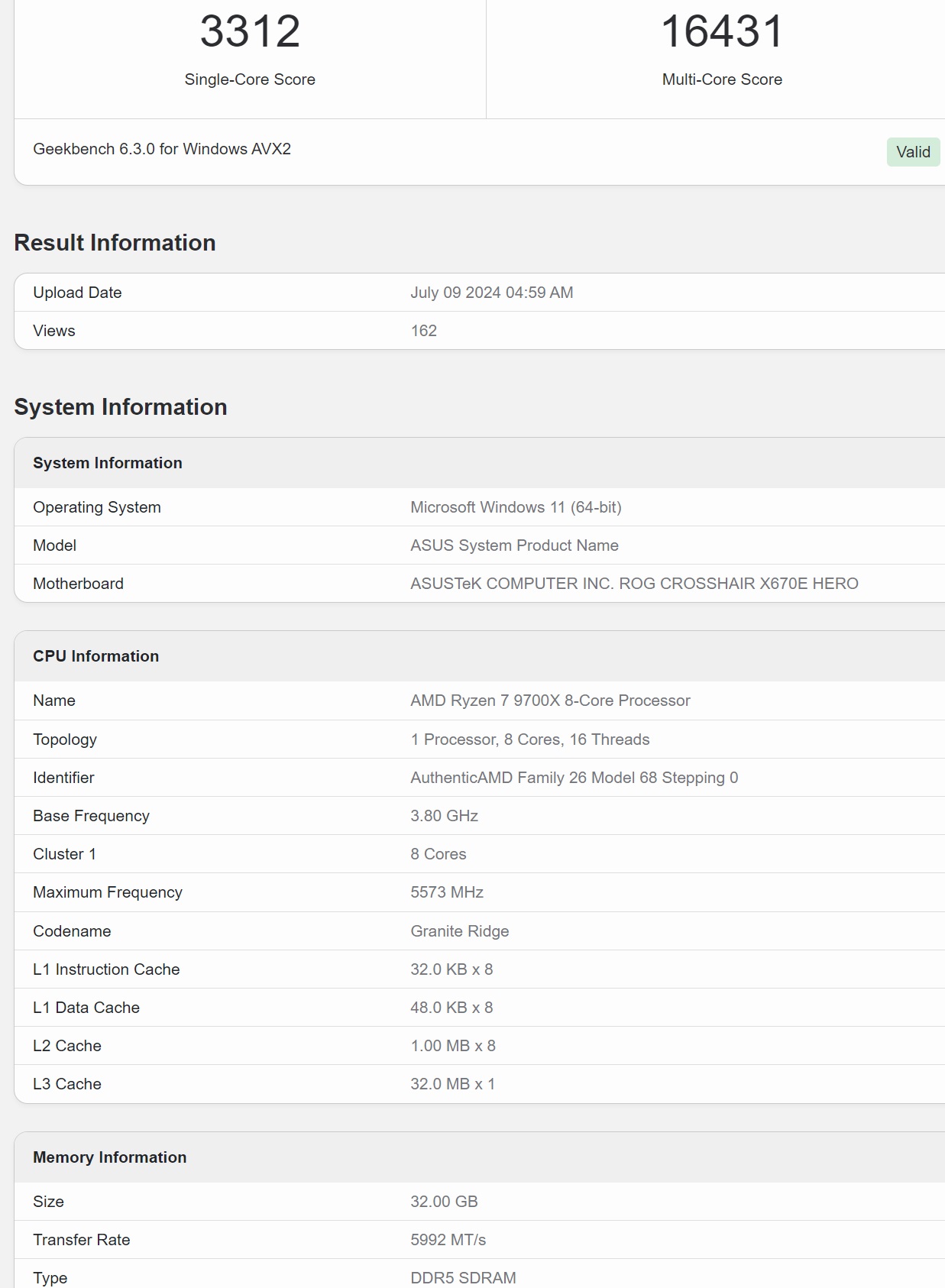Click the Granite Ridge codename value
The width and height of the screenshot is (945, 1288).
pos(459,931)
